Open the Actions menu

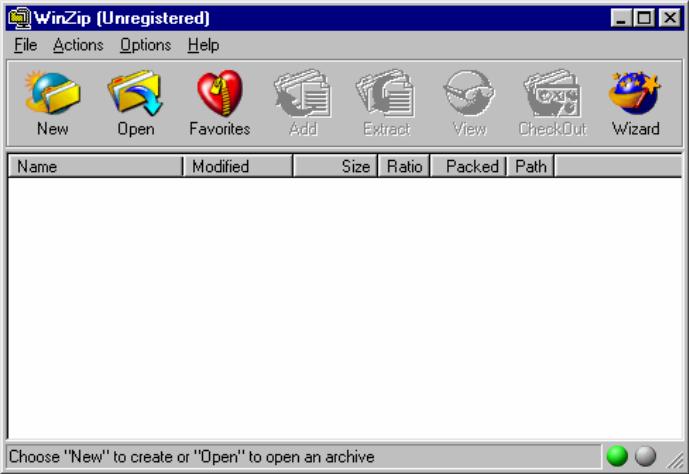click(78, 45)
